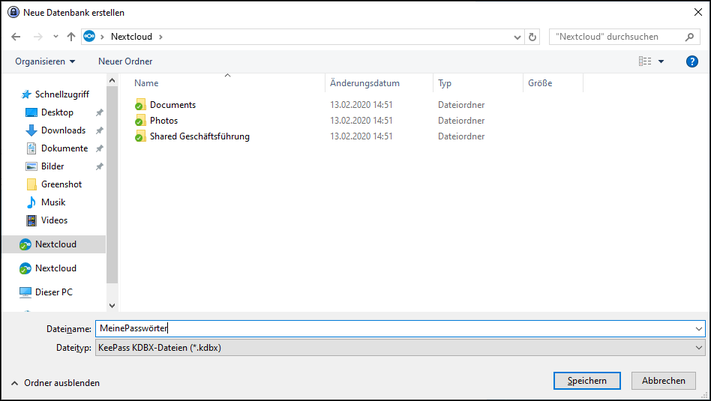This screenshot has height=401, width=711.
Task: Select the Photos folder icon
Action: coord(140,121)
